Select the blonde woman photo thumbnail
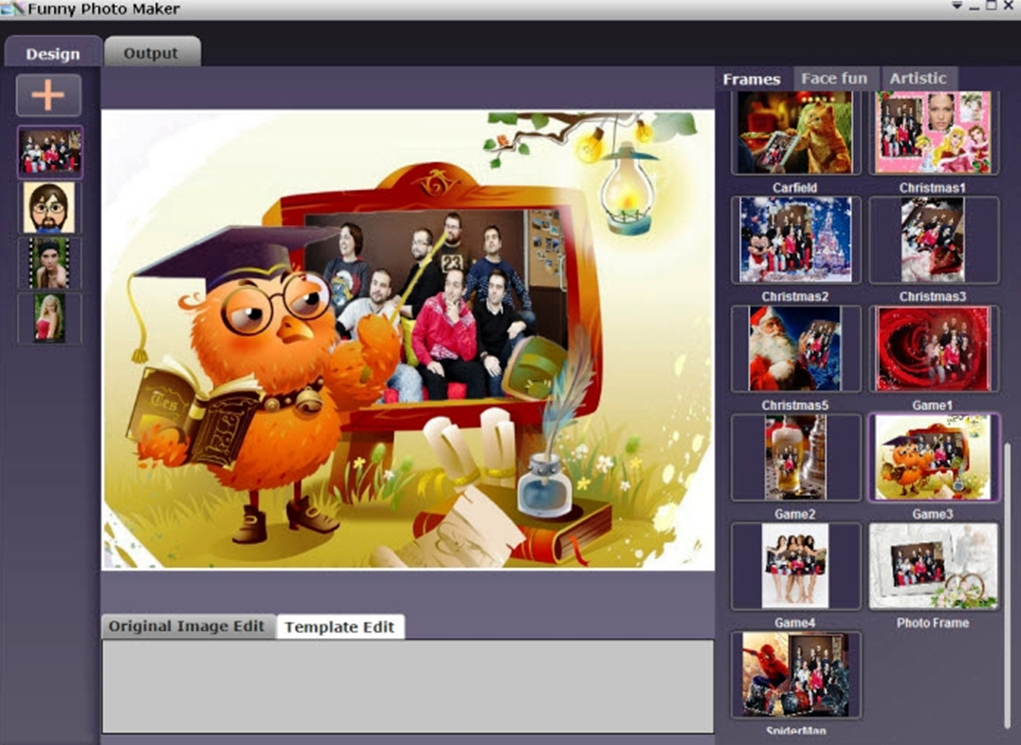This screenshot has height=745, width=1021. click(49, 318)
